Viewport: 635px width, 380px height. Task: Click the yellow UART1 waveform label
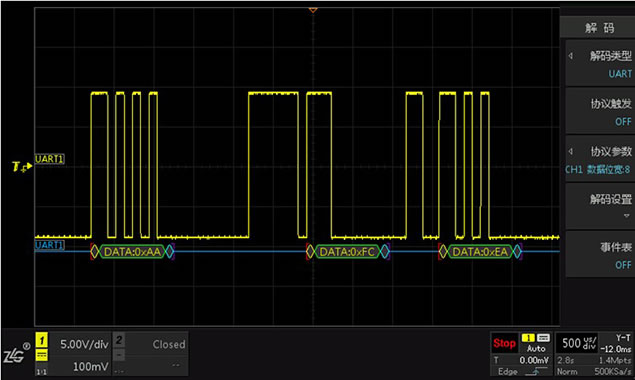click(x=49, y=159)
